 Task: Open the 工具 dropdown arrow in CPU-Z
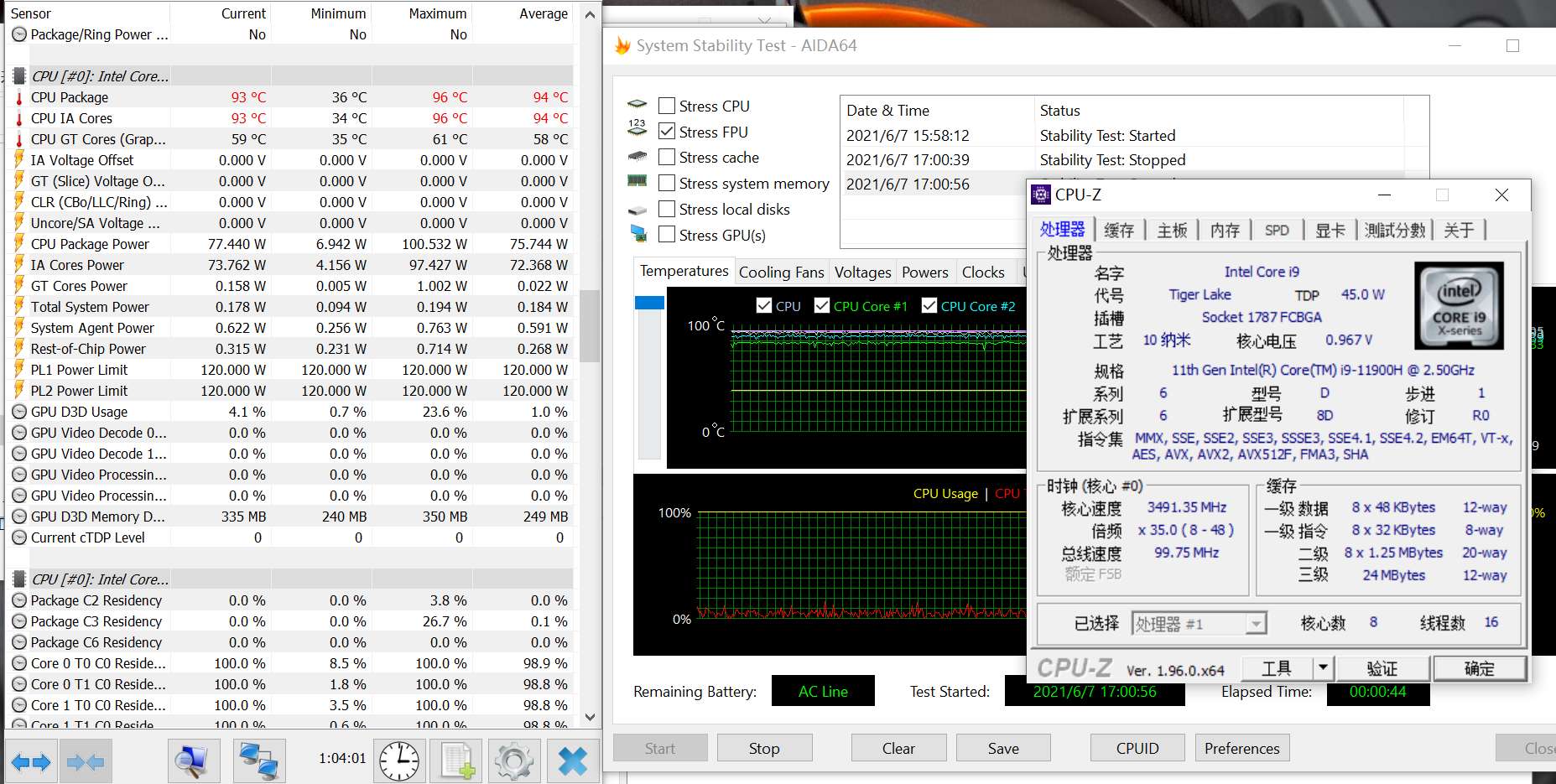coord(1323,668)
